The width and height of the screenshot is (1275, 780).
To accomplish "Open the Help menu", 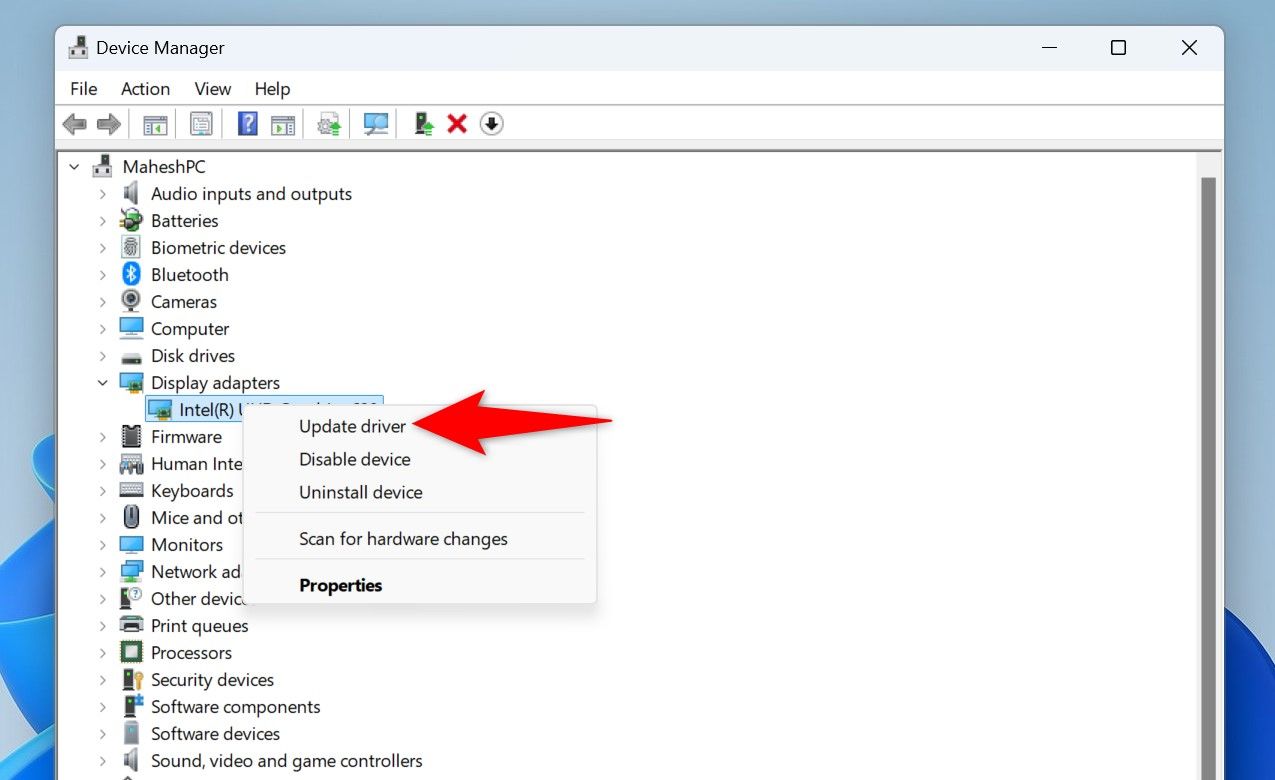I will pyautogui.click(x=272, y=89).
